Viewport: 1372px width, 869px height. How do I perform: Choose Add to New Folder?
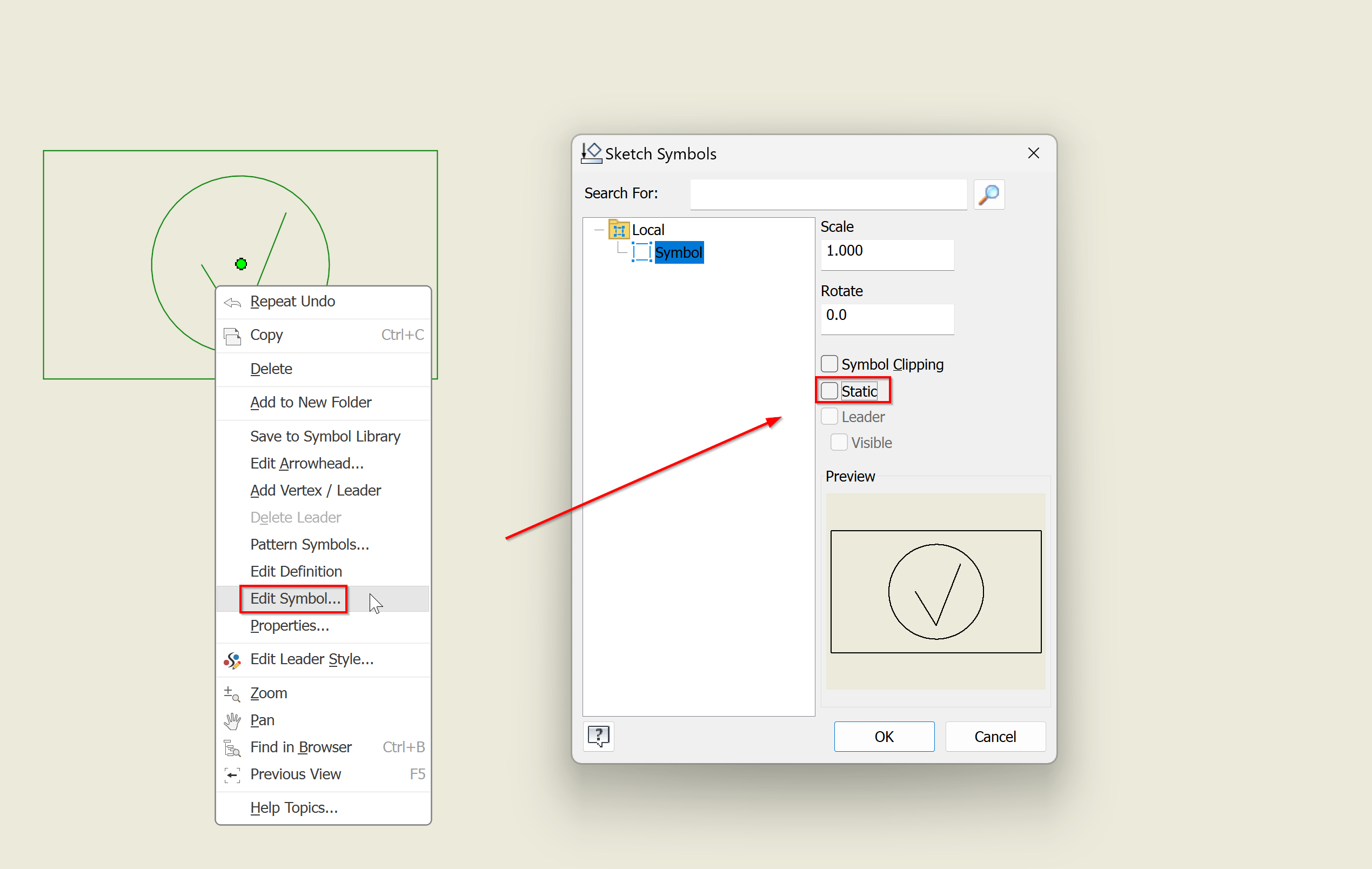coord(323,403)
